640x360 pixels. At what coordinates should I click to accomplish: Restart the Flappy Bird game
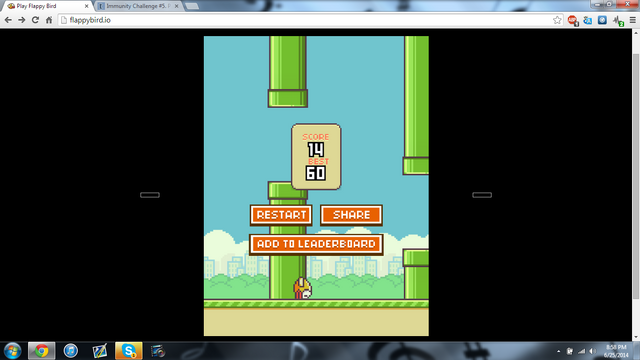coord(281,215)
